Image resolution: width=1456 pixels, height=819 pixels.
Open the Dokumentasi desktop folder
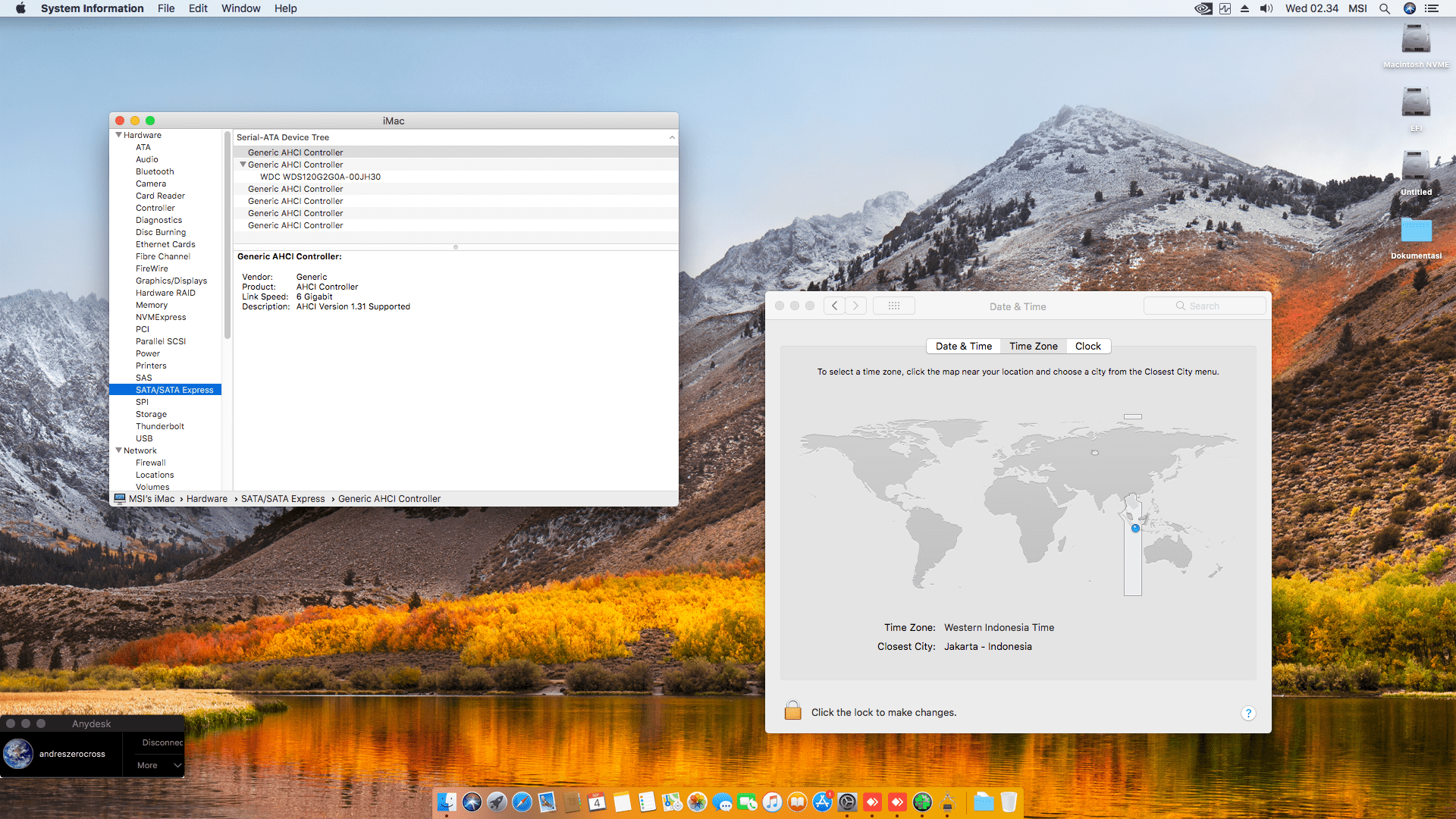pos(1416,231)
